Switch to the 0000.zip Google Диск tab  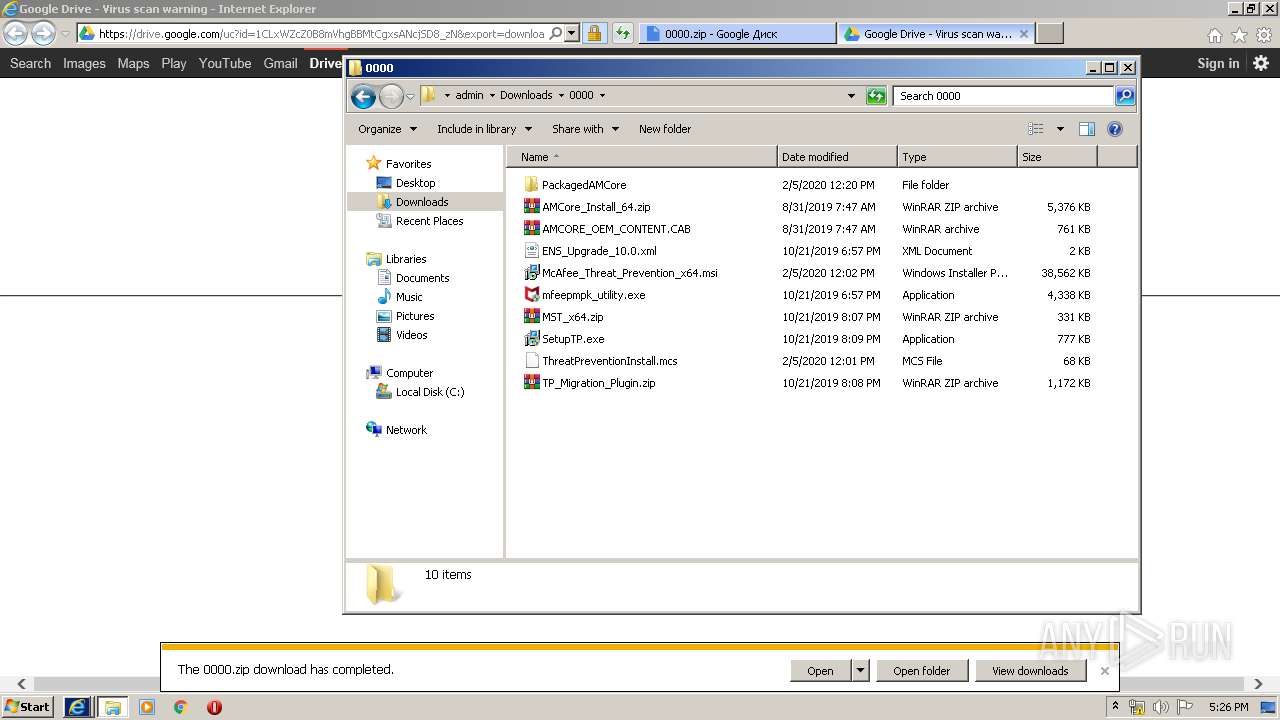coord(737,34)
